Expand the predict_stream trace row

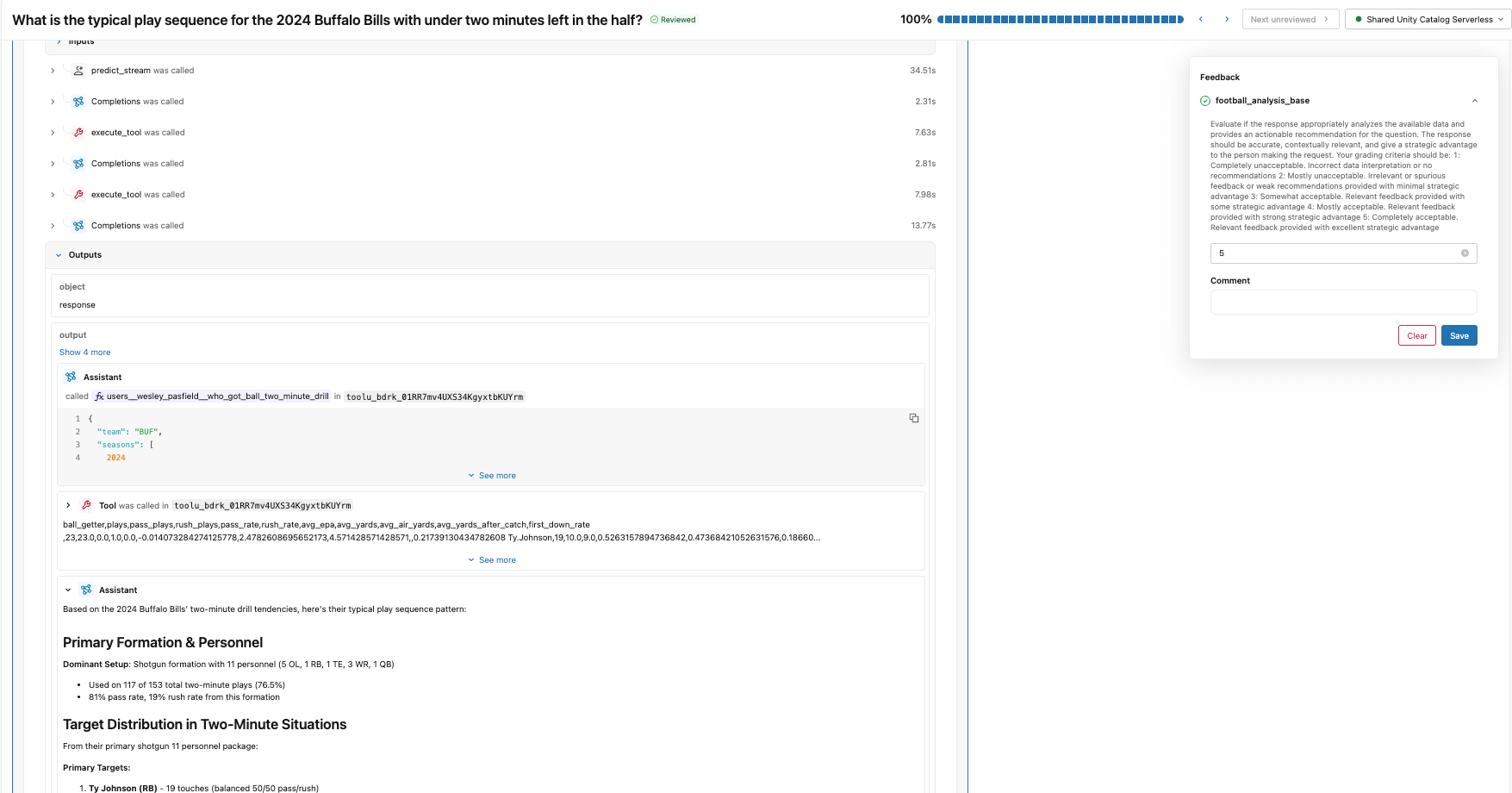[x=52, y=70]
